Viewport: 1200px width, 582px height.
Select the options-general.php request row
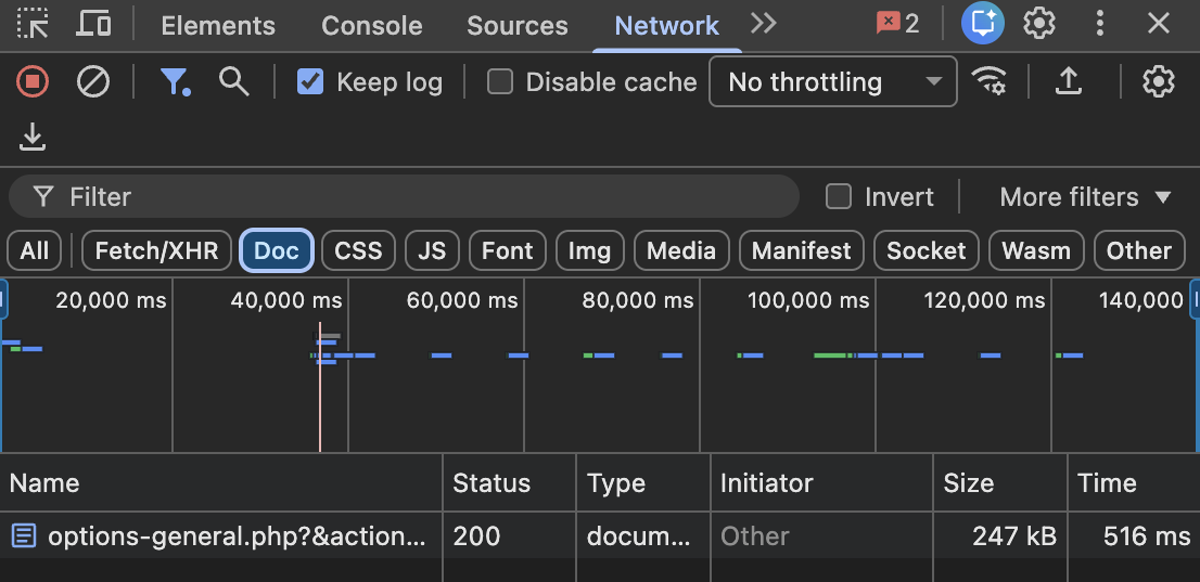click(x=600, y=536)
